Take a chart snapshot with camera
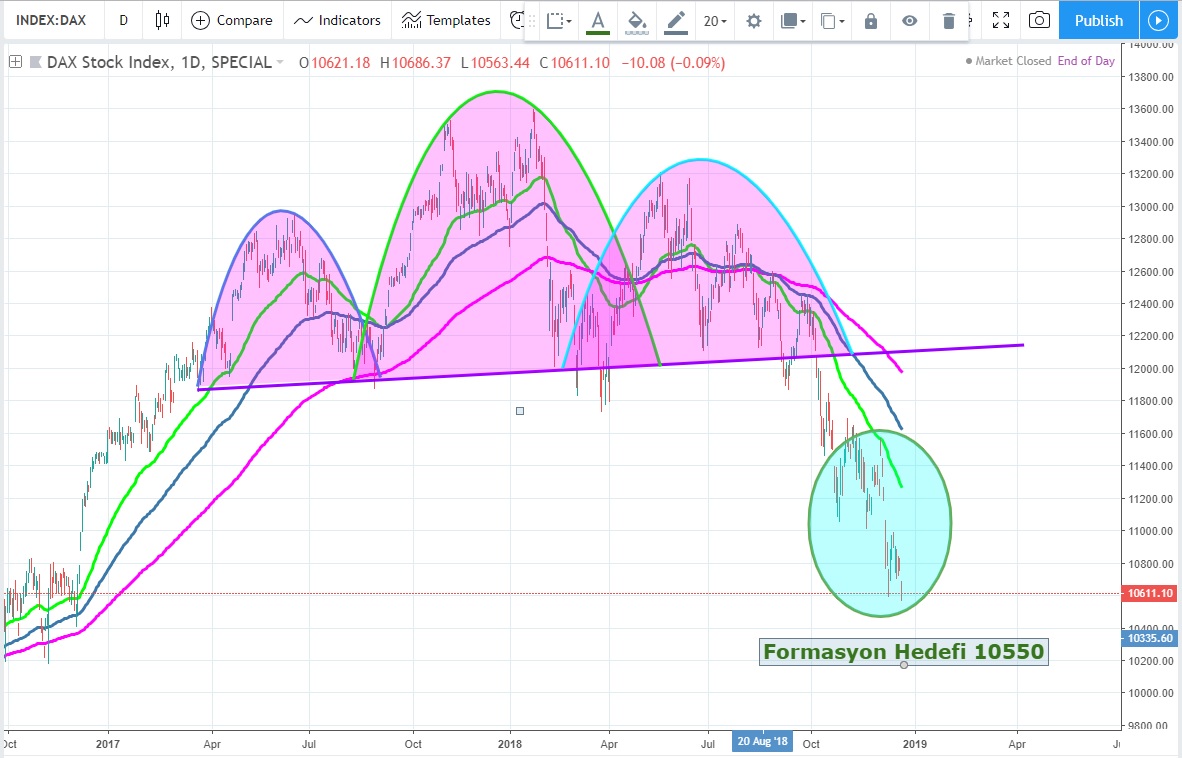 tap(1040, 20)
